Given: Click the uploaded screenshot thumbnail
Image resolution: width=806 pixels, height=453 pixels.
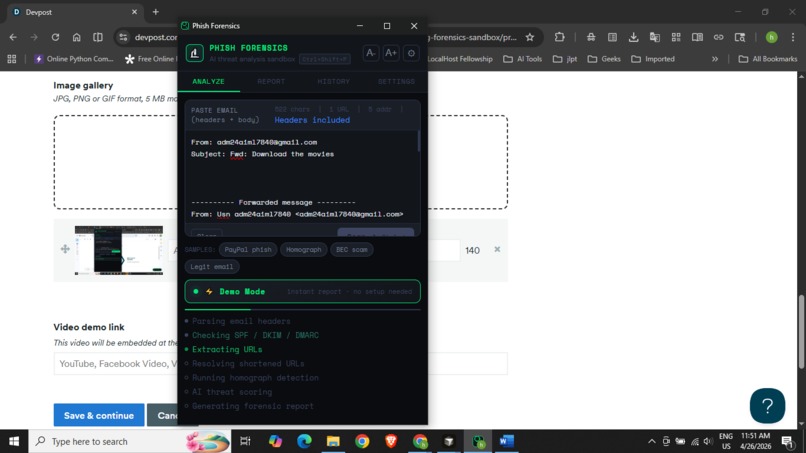Looking at the screenshot, I should point(119,250).
